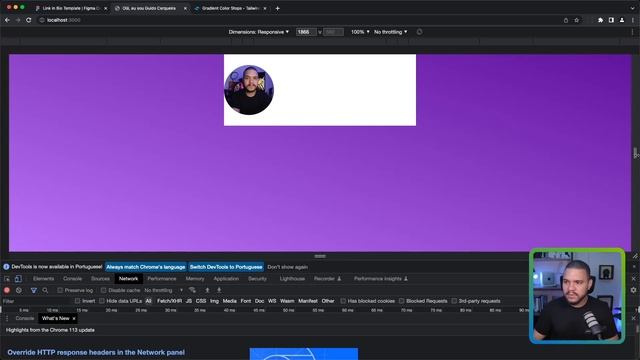
Task: Filter requests by Img
Action: 214,301
